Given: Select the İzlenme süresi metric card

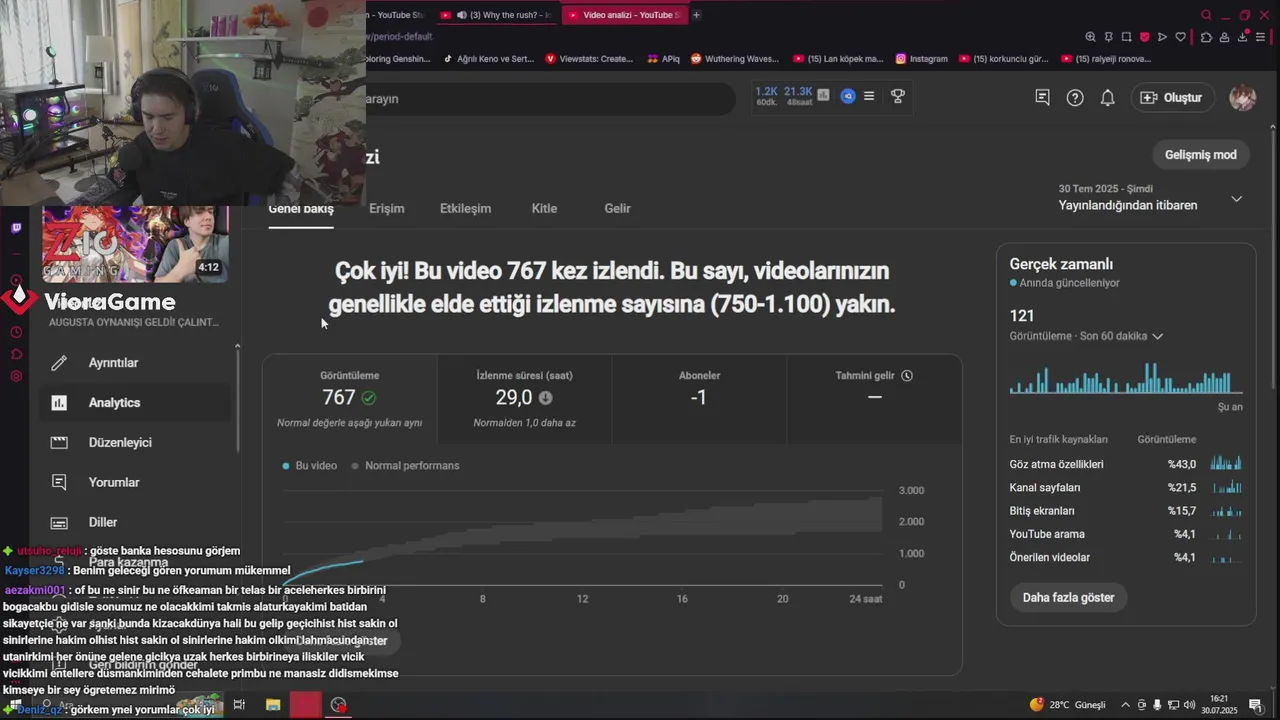Looking at the screenshot, I should 524,399.
